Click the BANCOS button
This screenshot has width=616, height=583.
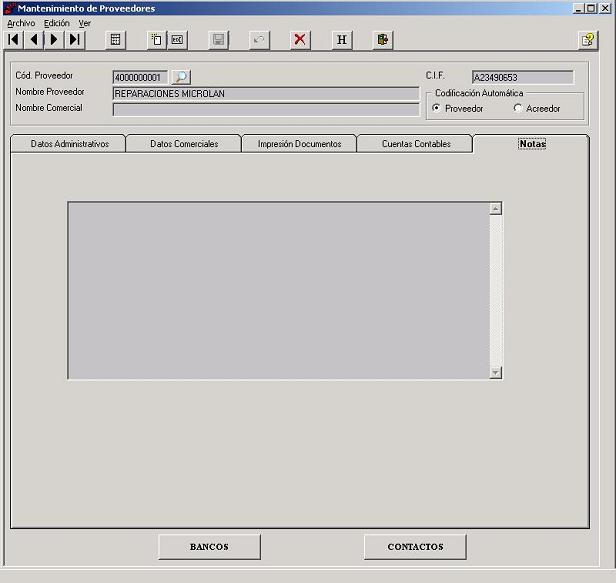[209, 546]
